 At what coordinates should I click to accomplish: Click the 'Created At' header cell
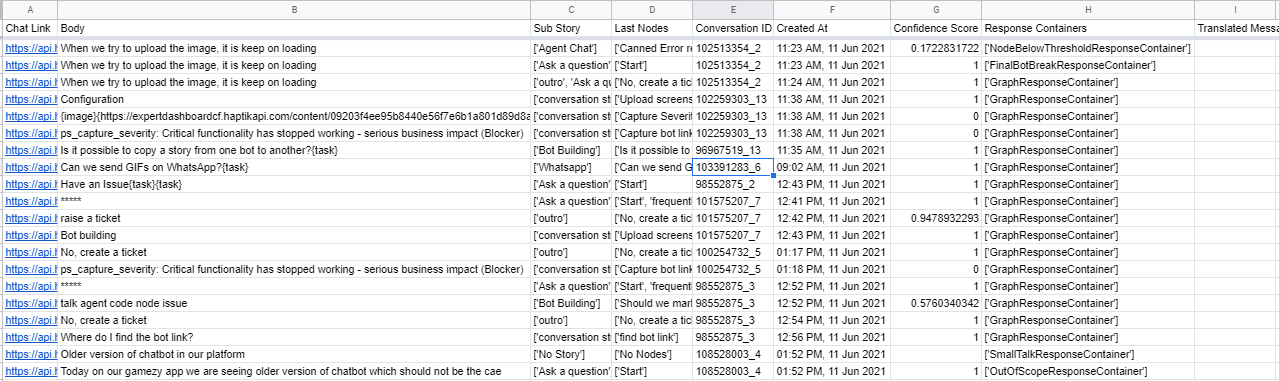832,28
